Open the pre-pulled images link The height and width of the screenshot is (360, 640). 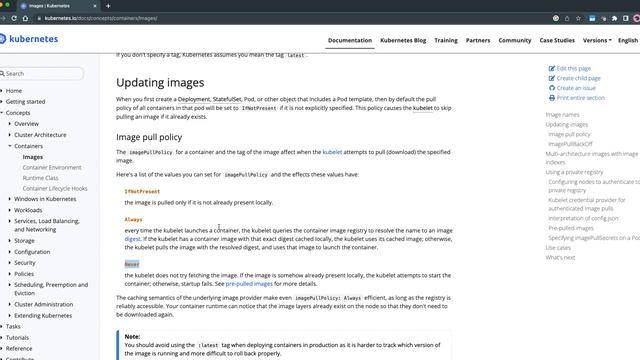click(x=249, y=284)
